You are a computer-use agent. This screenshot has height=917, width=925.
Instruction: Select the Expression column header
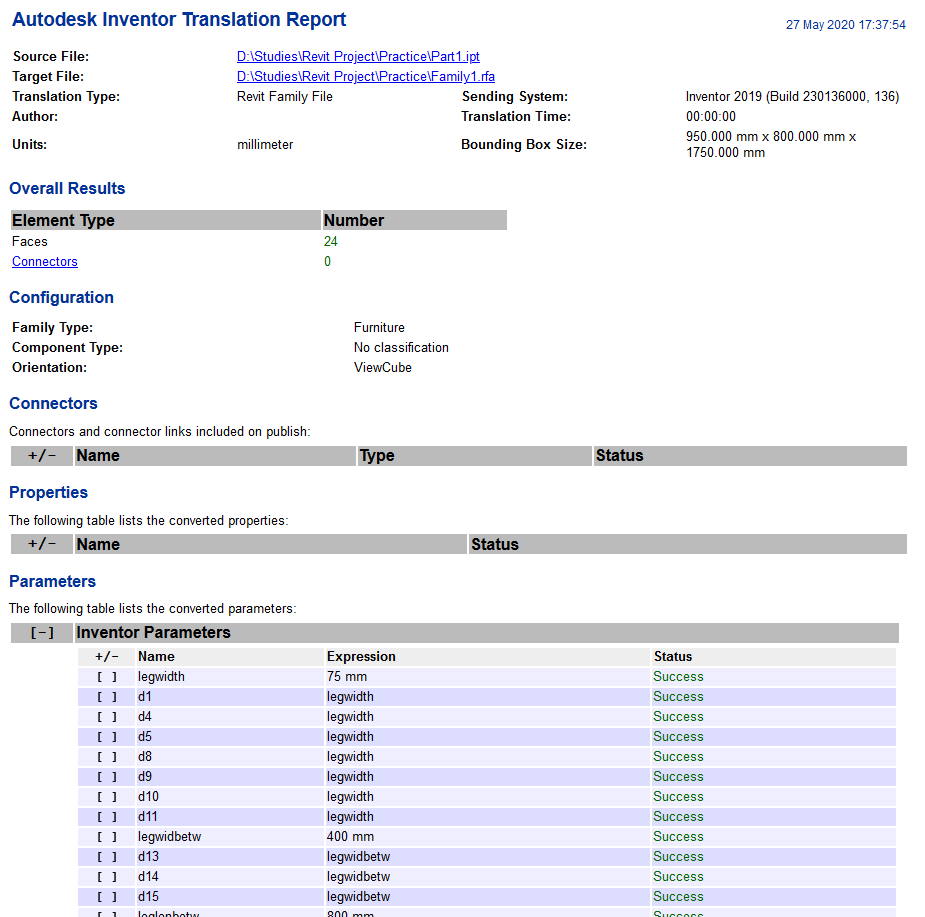point(360,656)
